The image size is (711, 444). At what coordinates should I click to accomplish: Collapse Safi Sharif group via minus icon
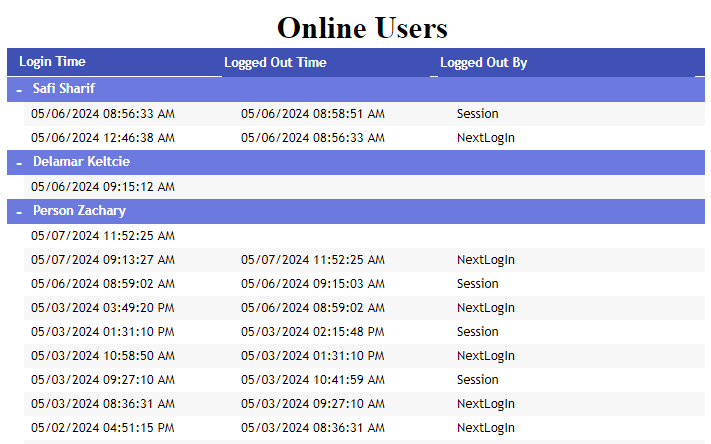19,89
